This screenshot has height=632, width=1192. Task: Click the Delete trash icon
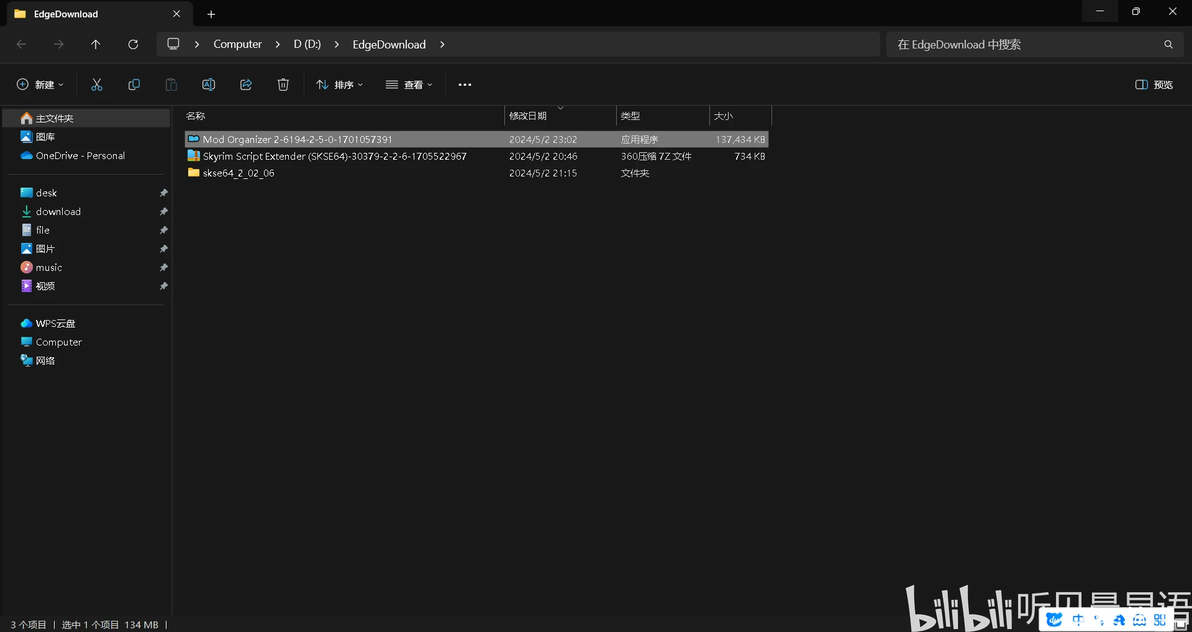283,84
